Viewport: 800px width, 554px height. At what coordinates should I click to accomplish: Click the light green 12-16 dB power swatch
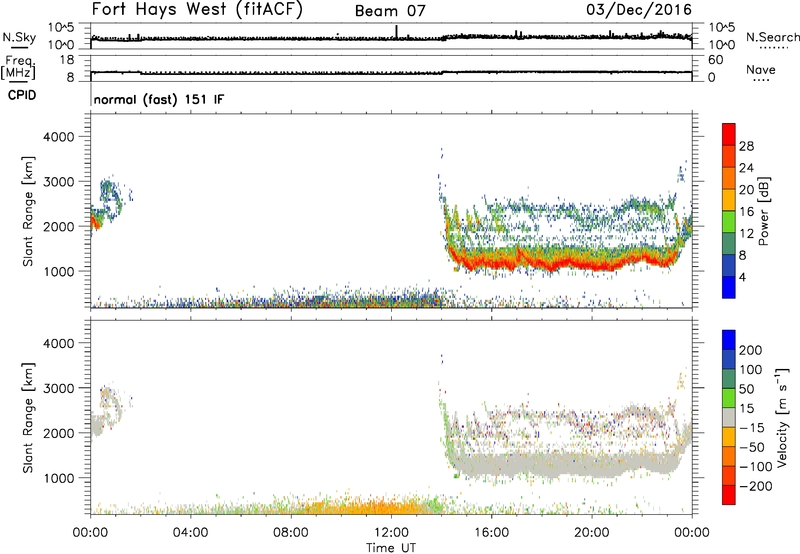pos(729,222)
